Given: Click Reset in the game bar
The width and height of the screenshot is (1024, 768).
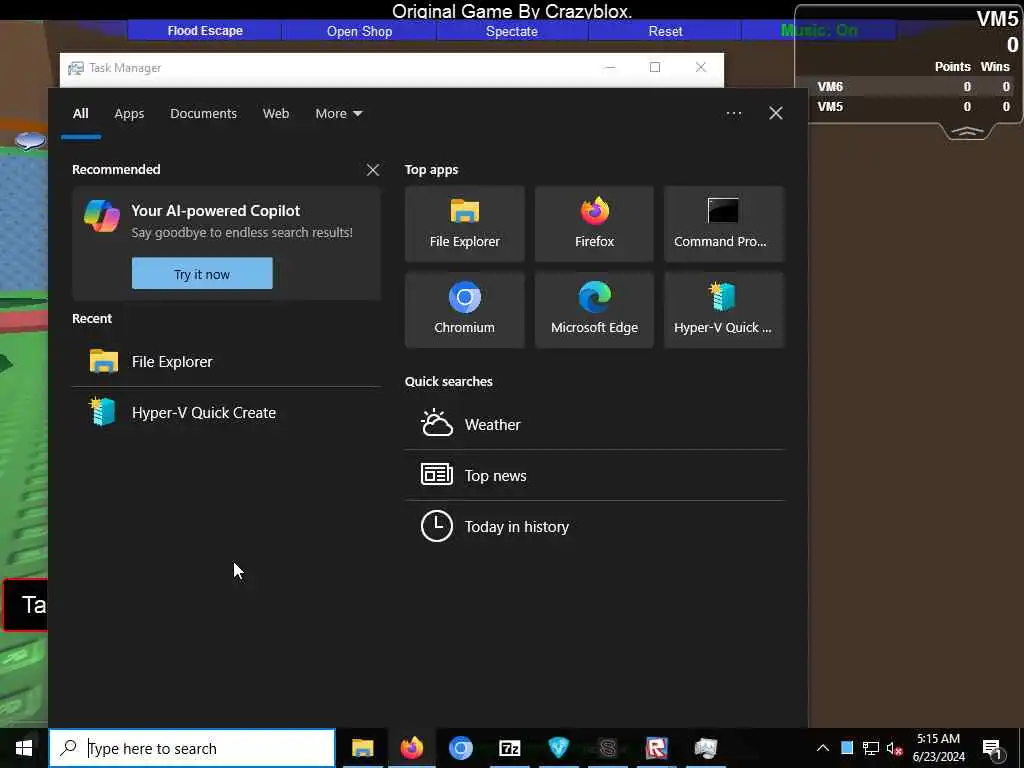Looking at the screenshot, I should (x=665, y=31).
